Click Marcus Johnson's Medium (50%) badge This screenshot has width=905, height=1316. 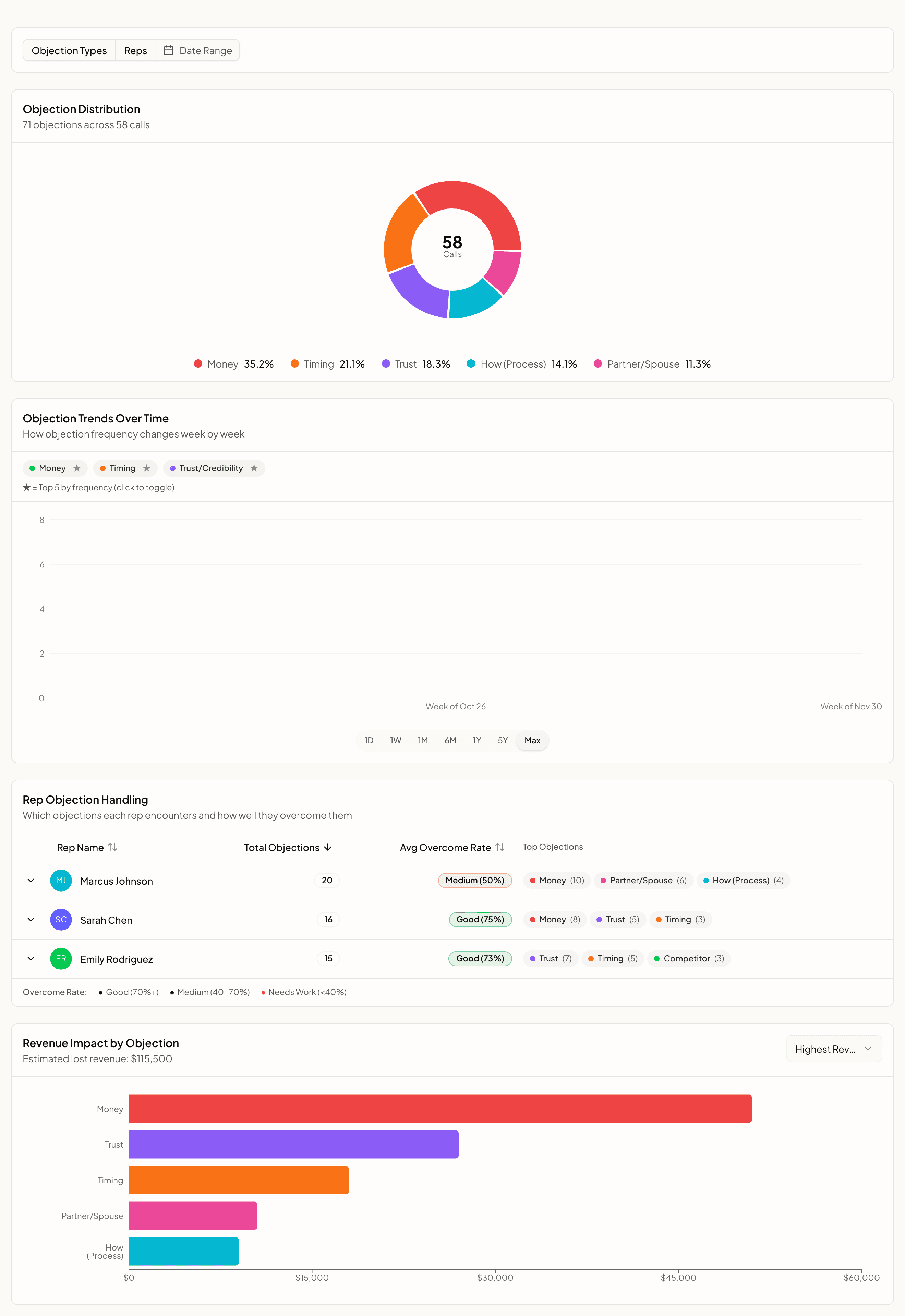click(475, 880)
